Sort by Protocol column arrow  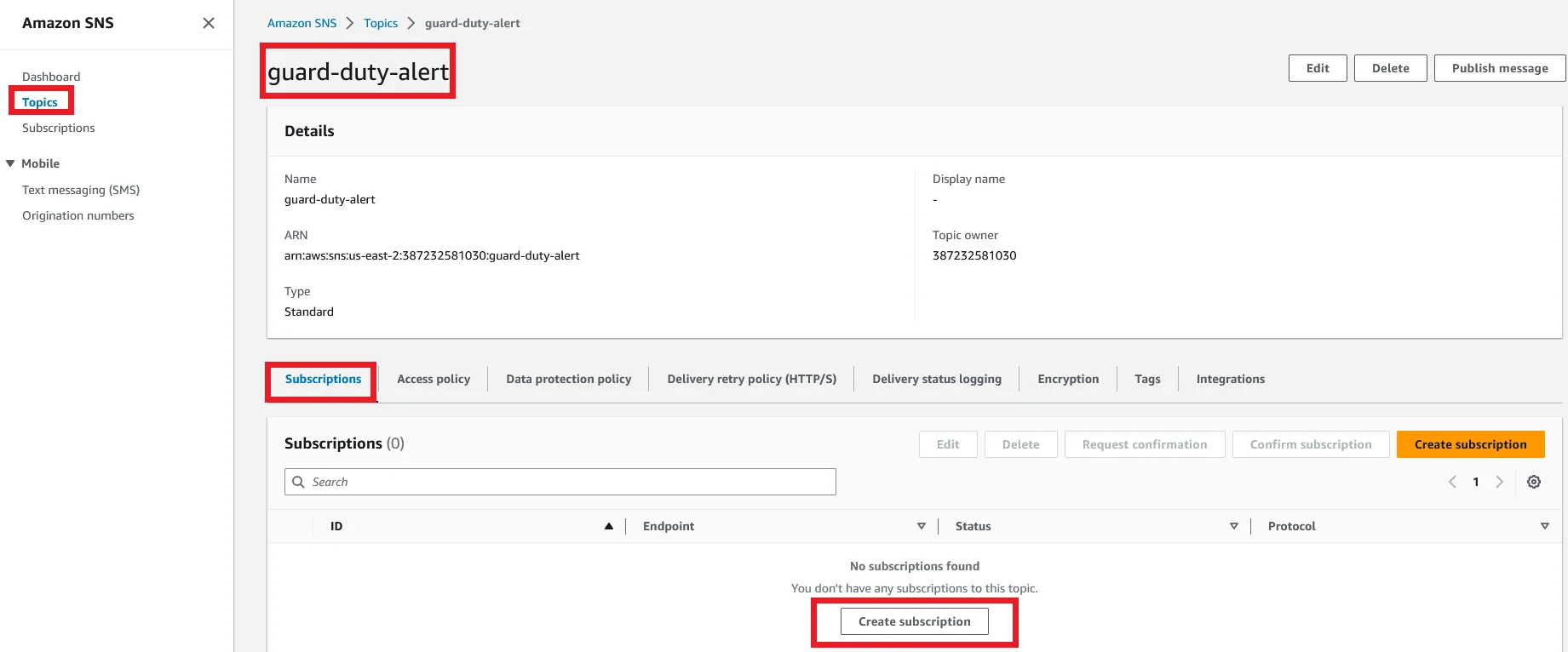pyautogui.click(x=1544, y=526)
